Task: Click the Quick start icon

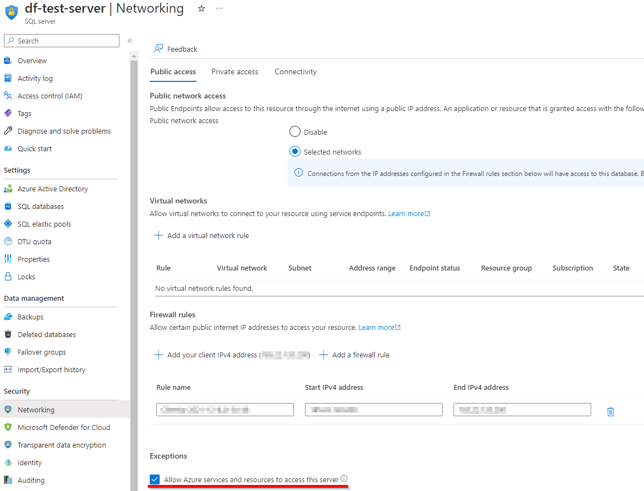Action: [x=8, y=148]
